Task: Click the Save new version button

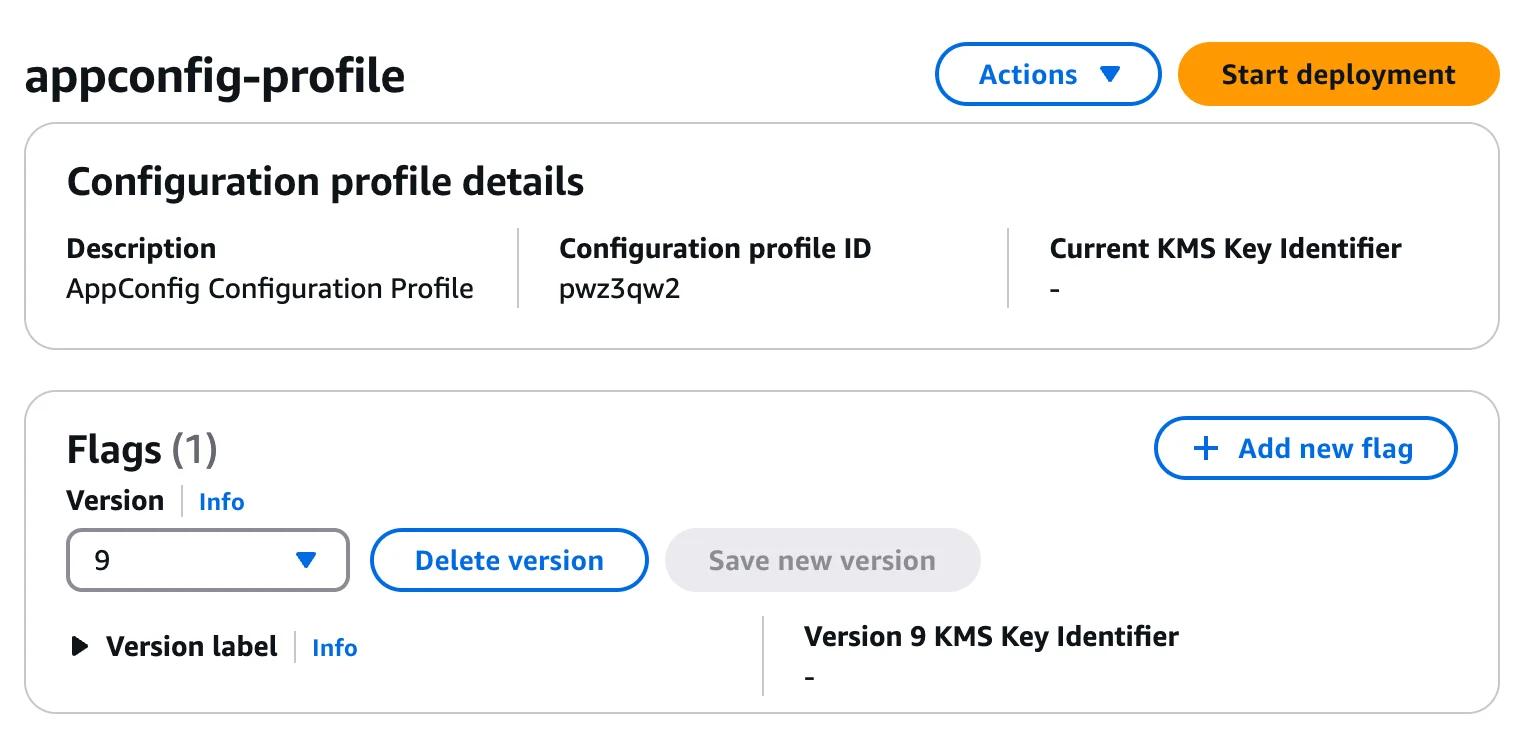Action: 822,560
